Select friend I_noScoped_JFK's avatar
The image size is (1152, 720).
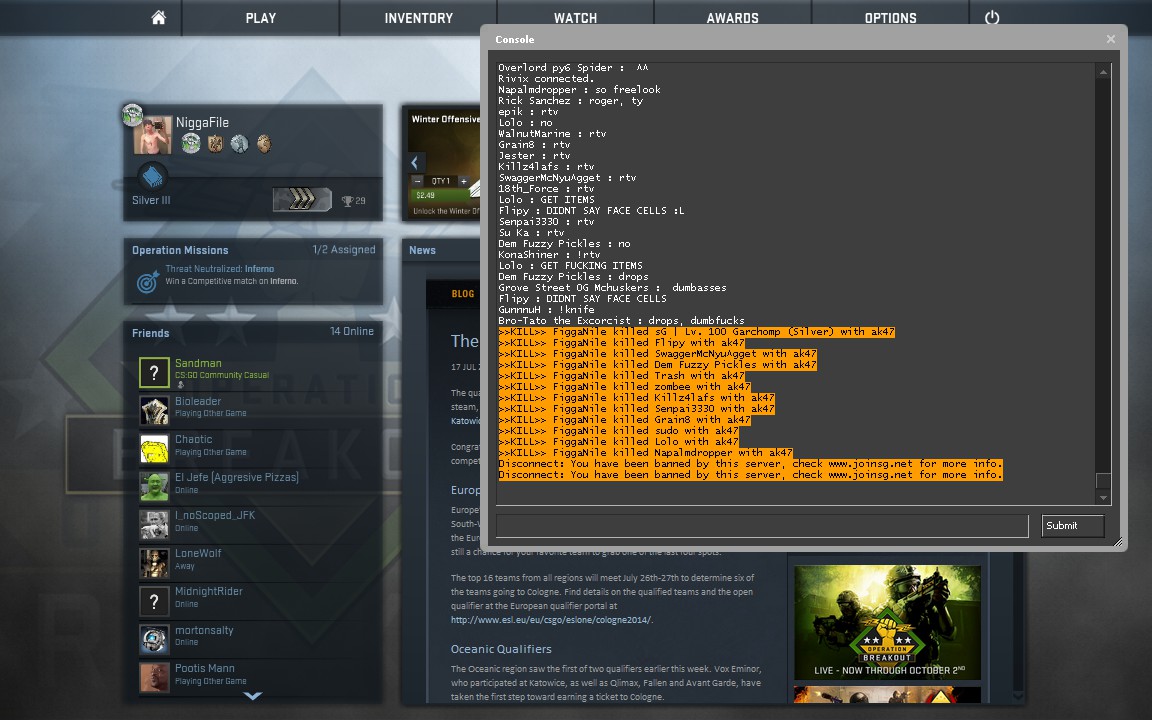pyautogui.click(x=154, y=525)
